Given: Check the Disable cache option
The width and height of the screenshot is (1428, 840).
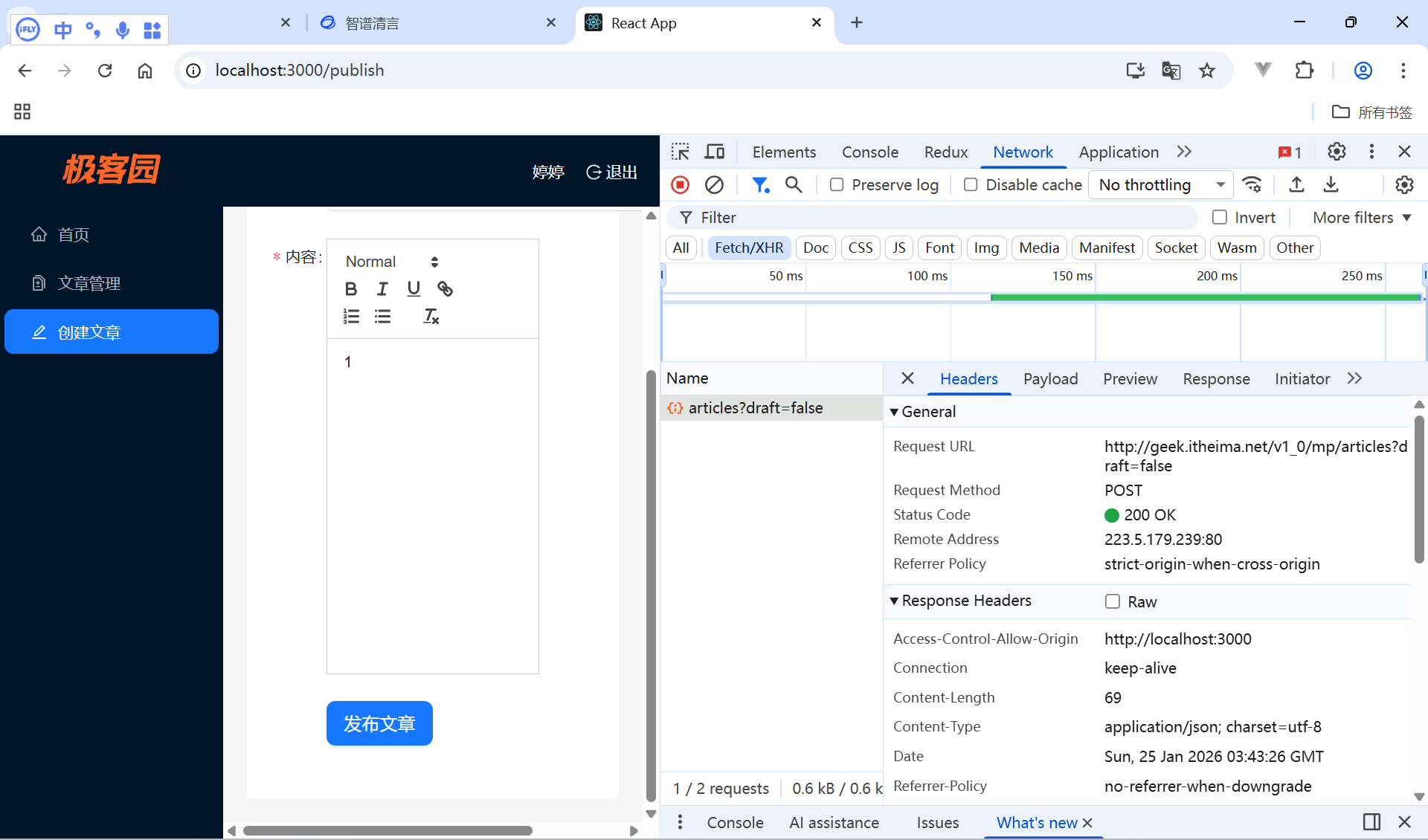Looking at the screenshot, I should coord(971,184).
